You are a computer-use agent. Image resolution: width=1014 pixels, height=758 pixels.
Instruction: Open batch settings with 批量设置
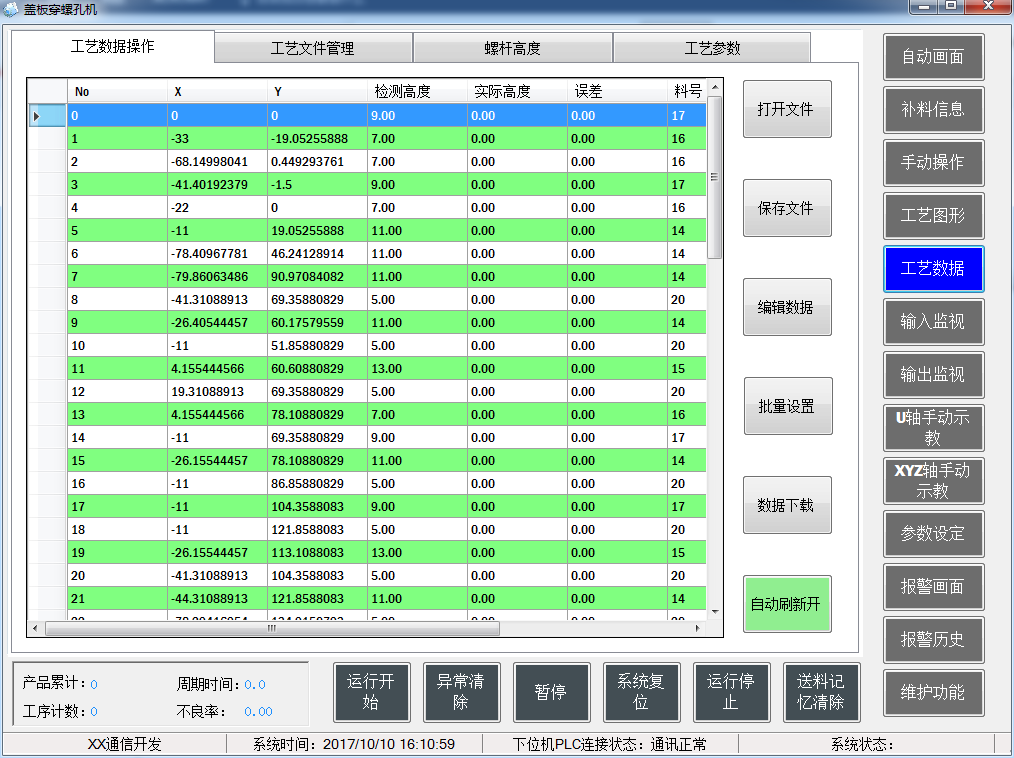pos(786,406)
